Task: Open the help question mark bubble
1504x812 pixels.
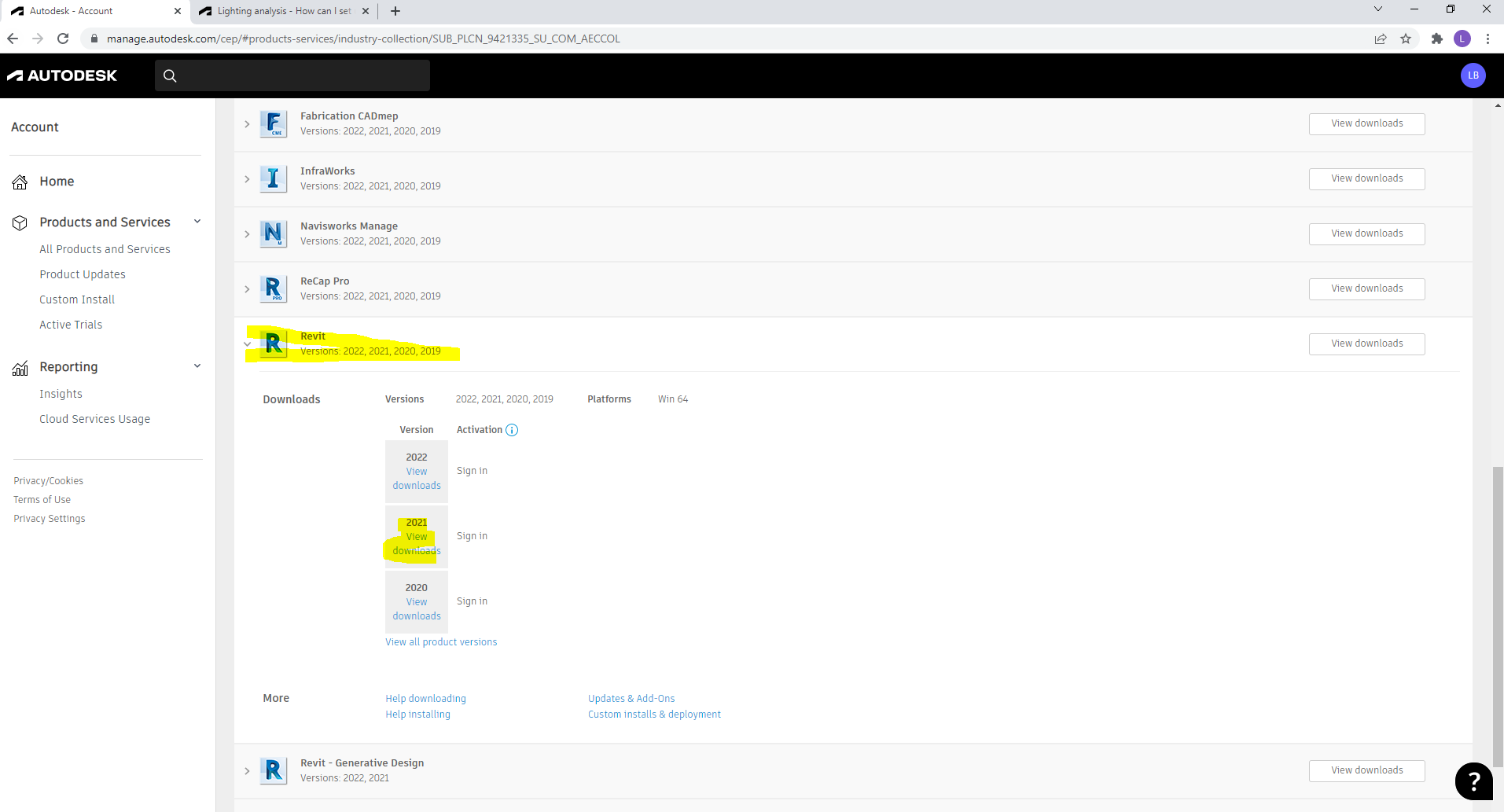Action: [x=1473, y=781]
